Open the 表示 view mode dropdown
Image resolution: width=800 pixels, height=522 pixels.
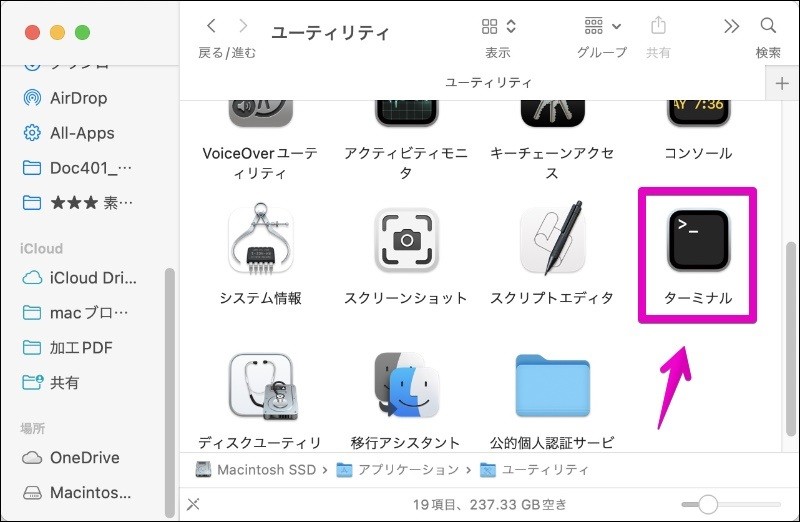tap(498, 26)
